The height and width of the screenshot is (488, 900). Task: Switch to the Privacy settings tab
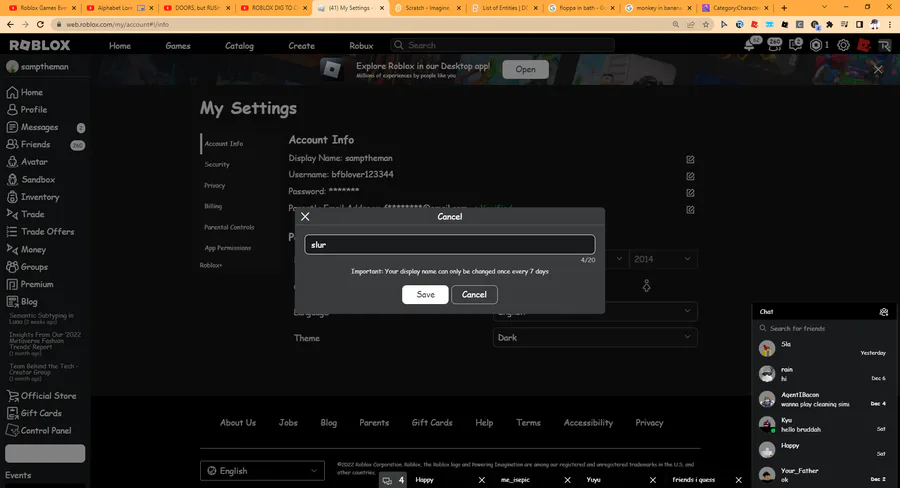pyautogui.click(x=215, y=185)
